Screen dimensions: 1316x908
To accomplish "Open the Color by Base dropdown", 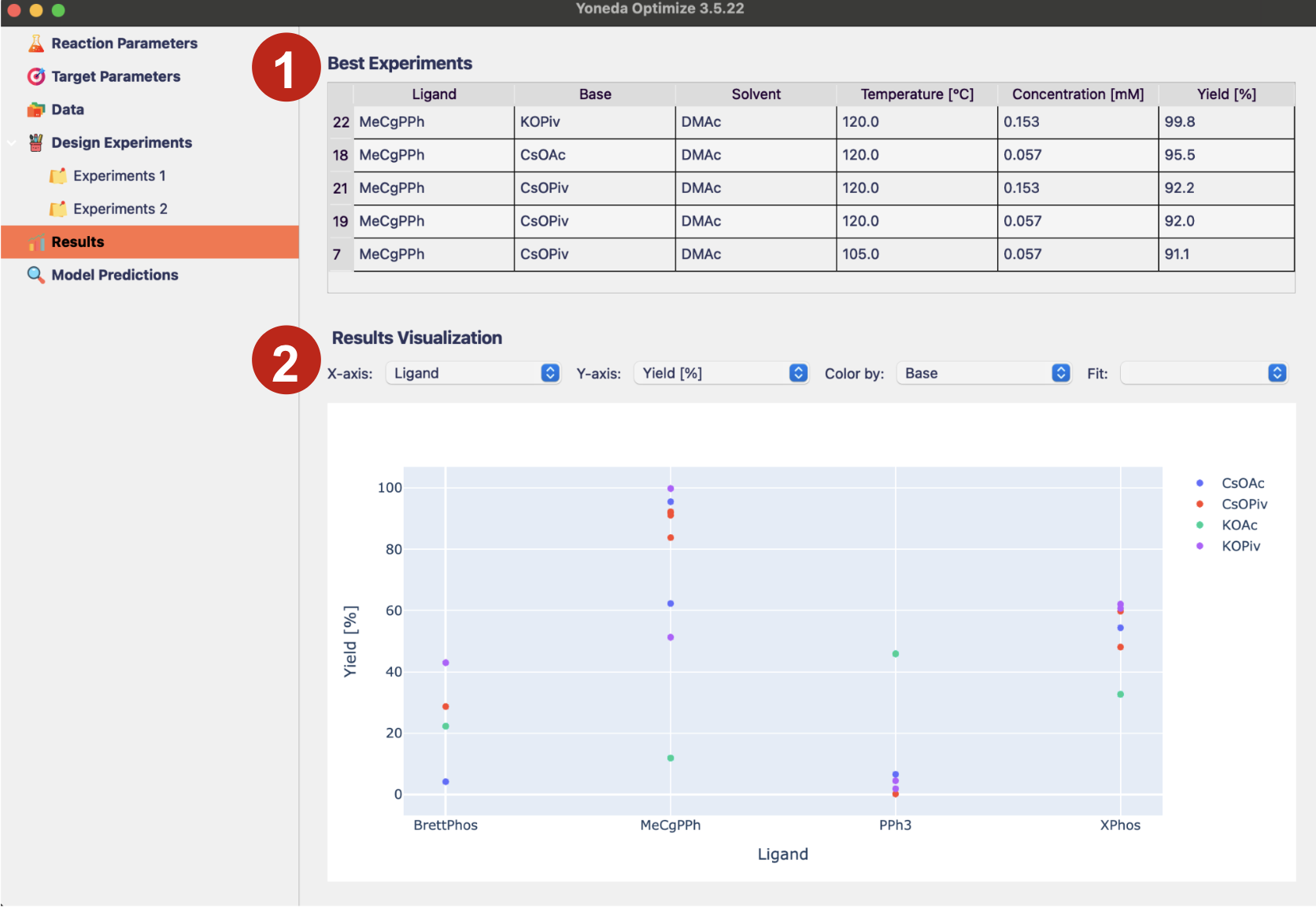I will point(983,373).
